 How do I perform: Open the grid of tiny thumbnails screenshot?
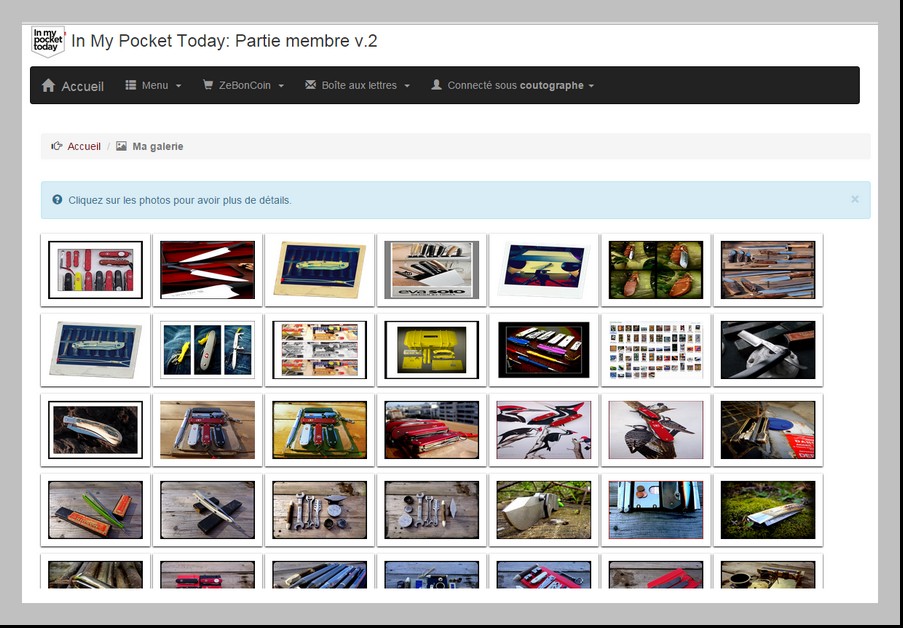click(656, 350)
